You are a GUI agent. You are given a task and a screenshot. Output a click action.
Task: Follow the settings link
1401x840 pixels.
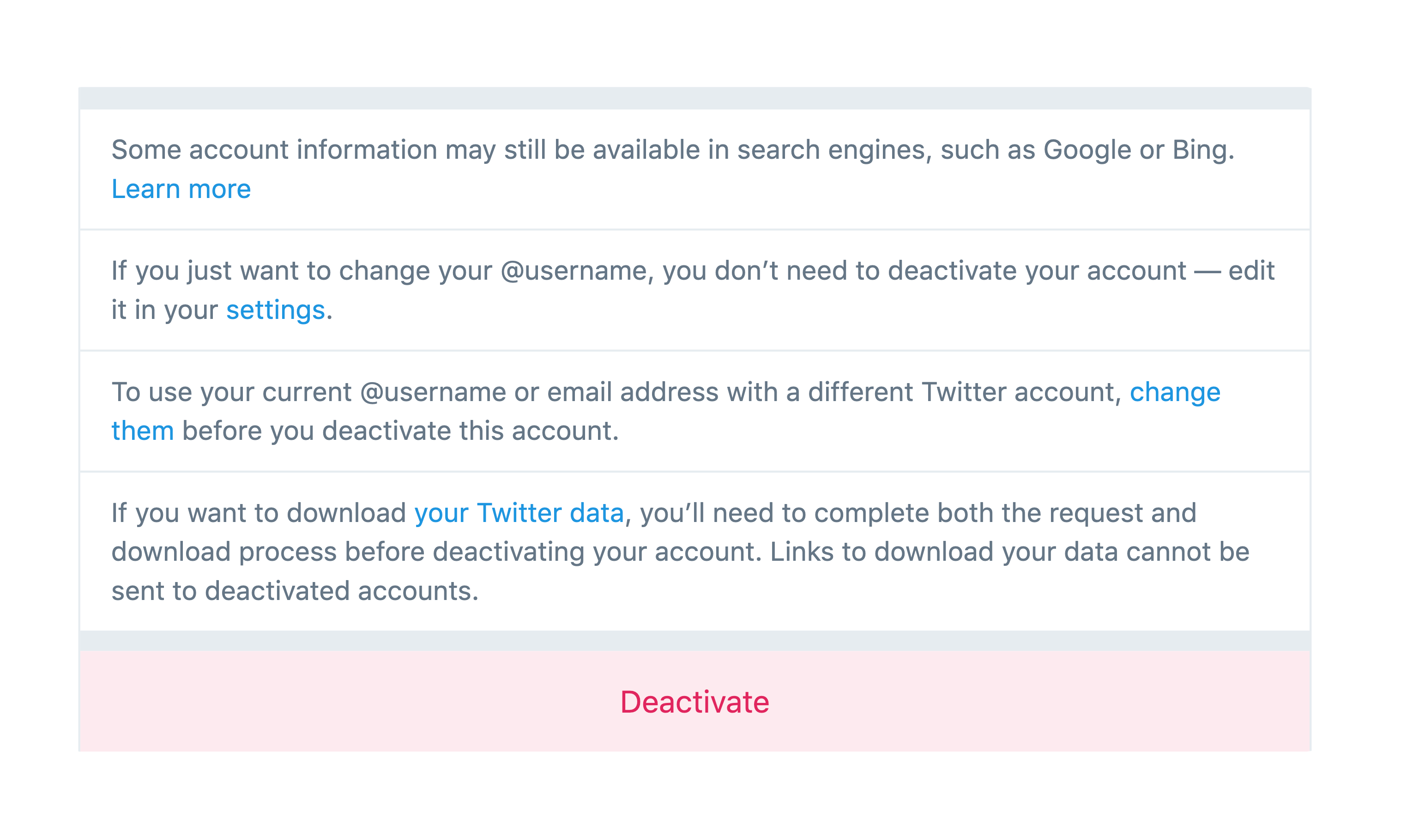pos(275,310)
